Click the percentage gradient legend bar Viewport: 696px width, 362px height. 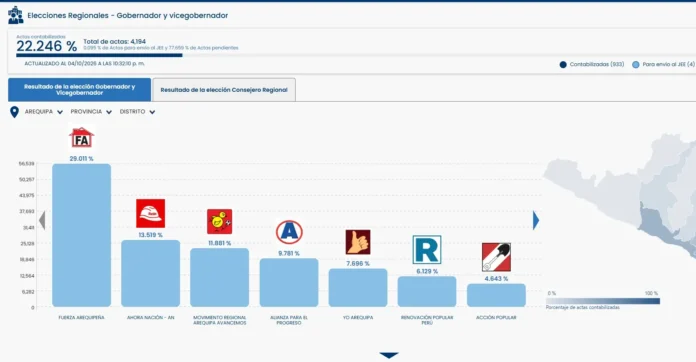[x=603, y=301]
